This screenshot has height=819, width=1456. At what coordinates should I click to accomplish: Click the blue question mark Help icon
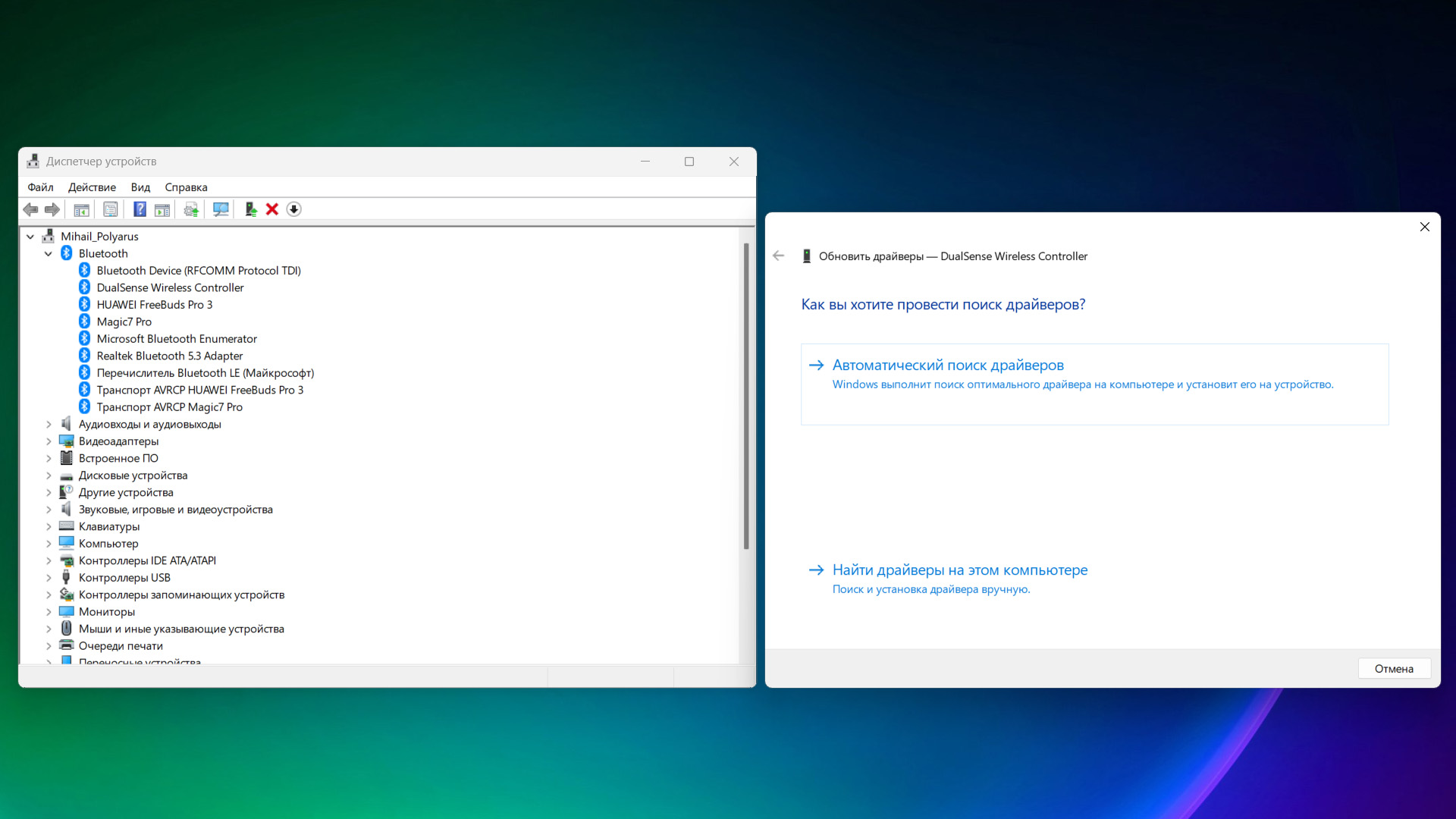[140, 209]
